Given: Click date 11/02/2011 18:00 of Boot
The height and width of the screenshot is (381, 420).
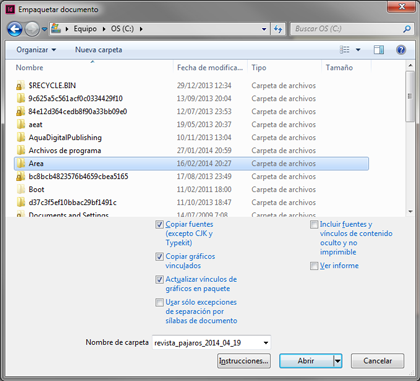Looking at the screenshot, I should tap(204, 190).
